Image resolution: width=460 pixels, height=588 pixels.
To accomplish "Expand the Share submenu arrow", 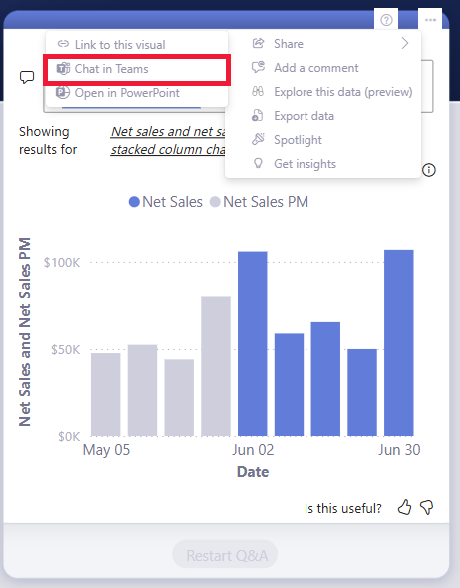I will 405,44.
